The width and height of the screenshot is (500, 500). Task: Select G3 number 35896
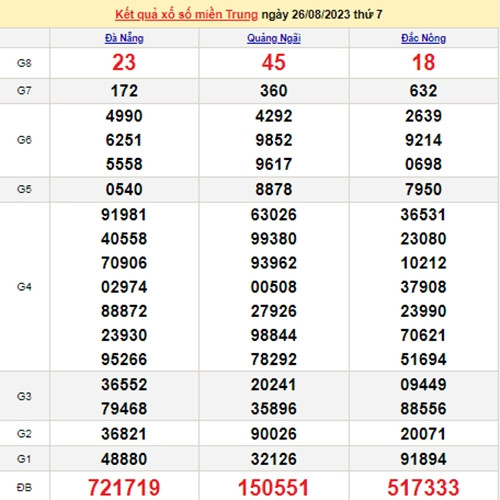pos(274,409)
